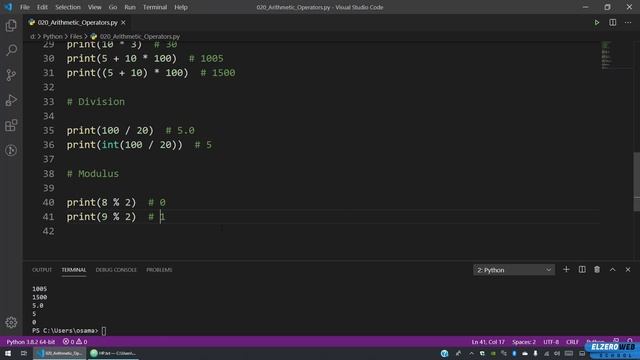The width and height of the screenshot is (640, 360).
Task: Open the Edit menu
Action: point(42,7)
